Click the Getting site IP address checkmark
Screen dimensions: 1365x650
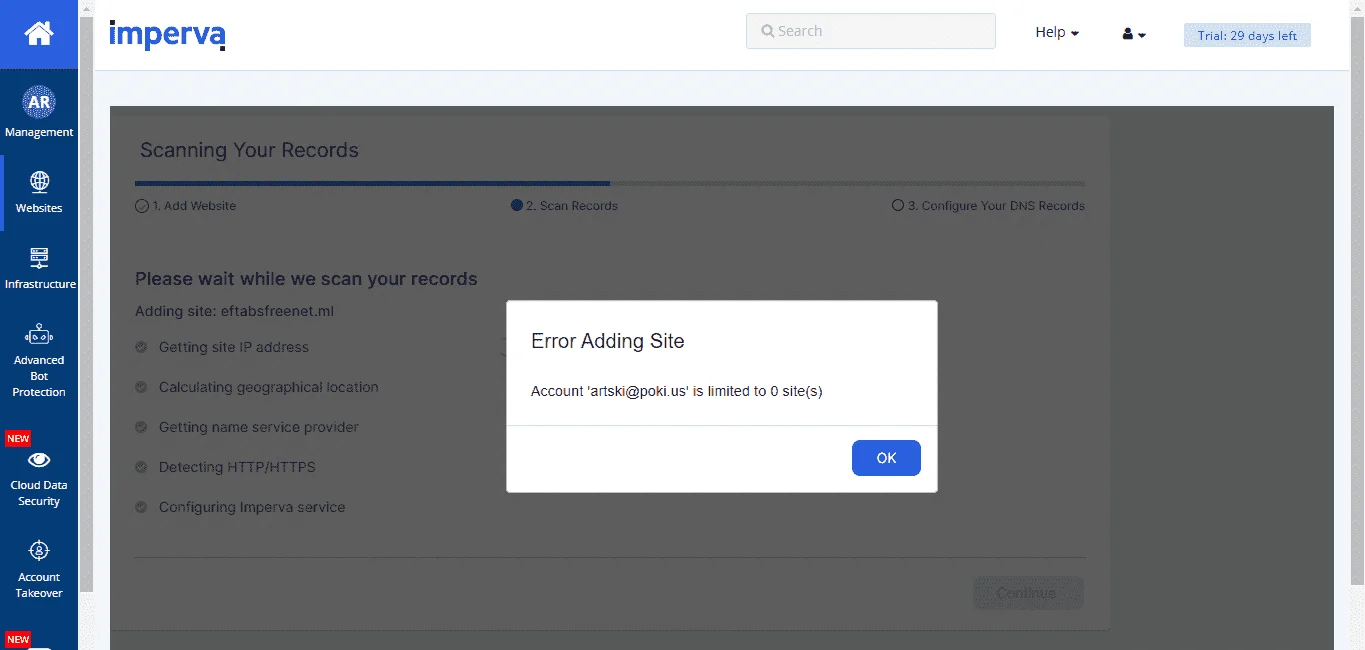coord(141,347)
